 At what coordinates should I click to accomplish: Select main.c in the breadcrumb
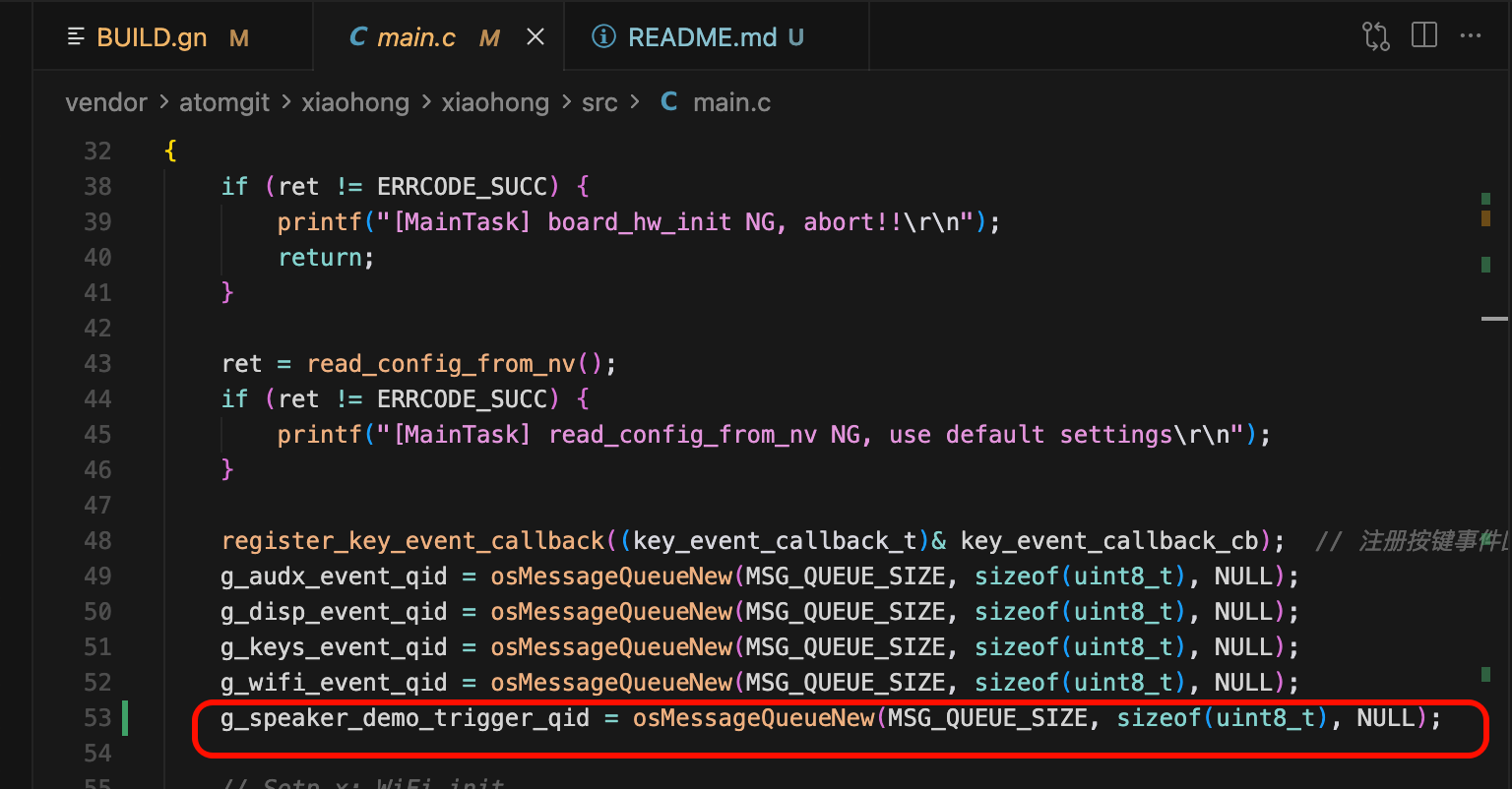coord(731,102)
